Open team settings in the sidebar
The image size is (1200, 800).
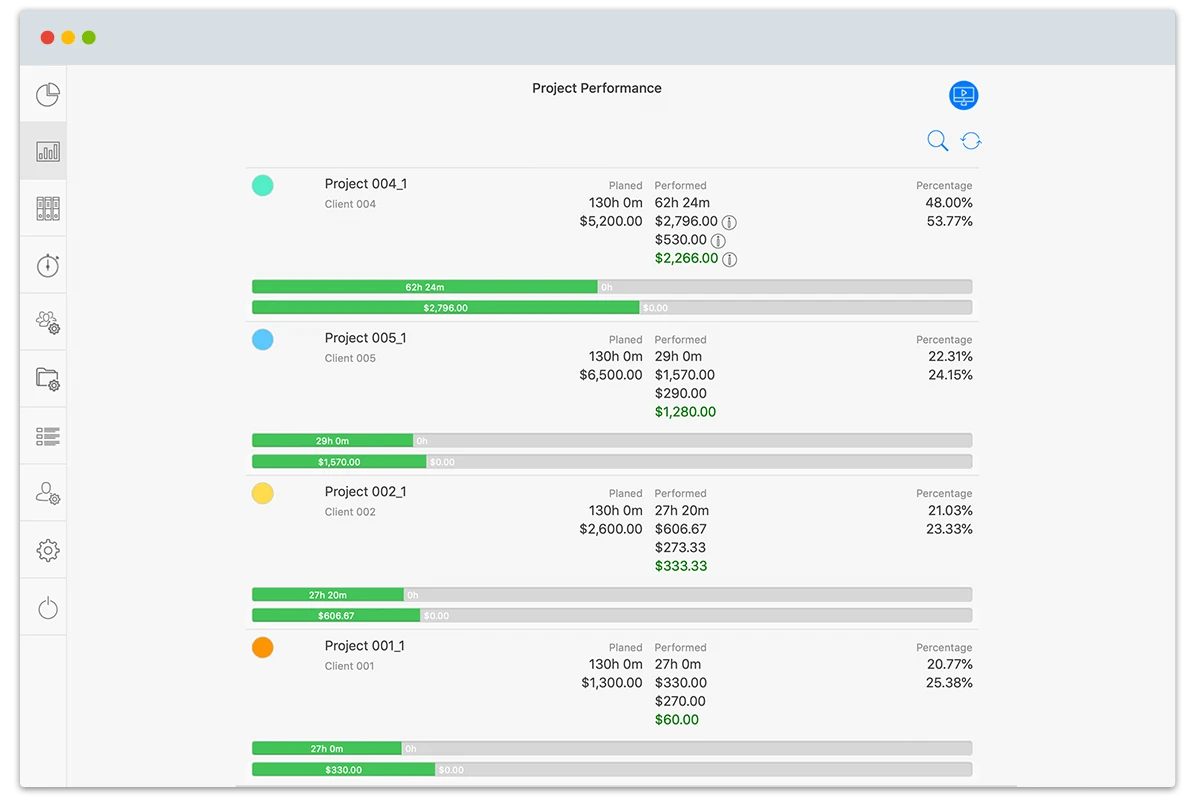(x=46, y=321)
